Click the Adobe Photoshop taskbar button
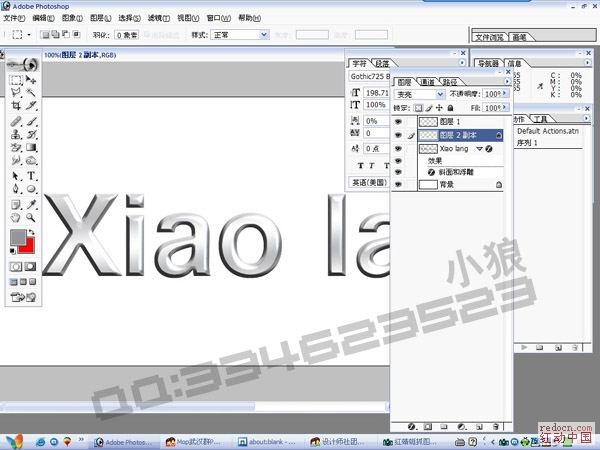This screenshot has height=450, width=600. (128, 441)
